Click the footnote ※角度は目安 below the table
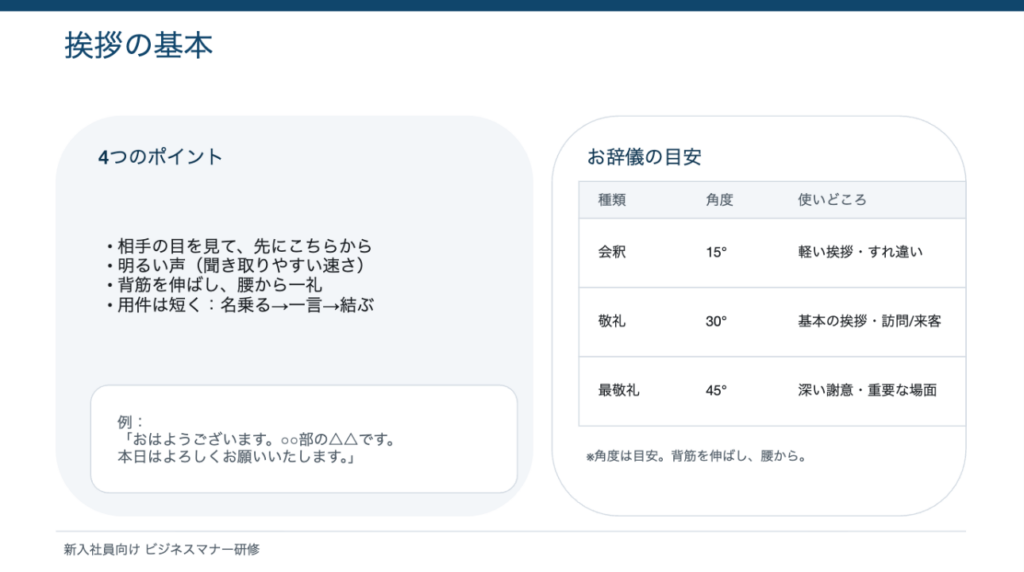Image resolution: width=1024 pixels, height=572 pixels. [x=696, y=457]
